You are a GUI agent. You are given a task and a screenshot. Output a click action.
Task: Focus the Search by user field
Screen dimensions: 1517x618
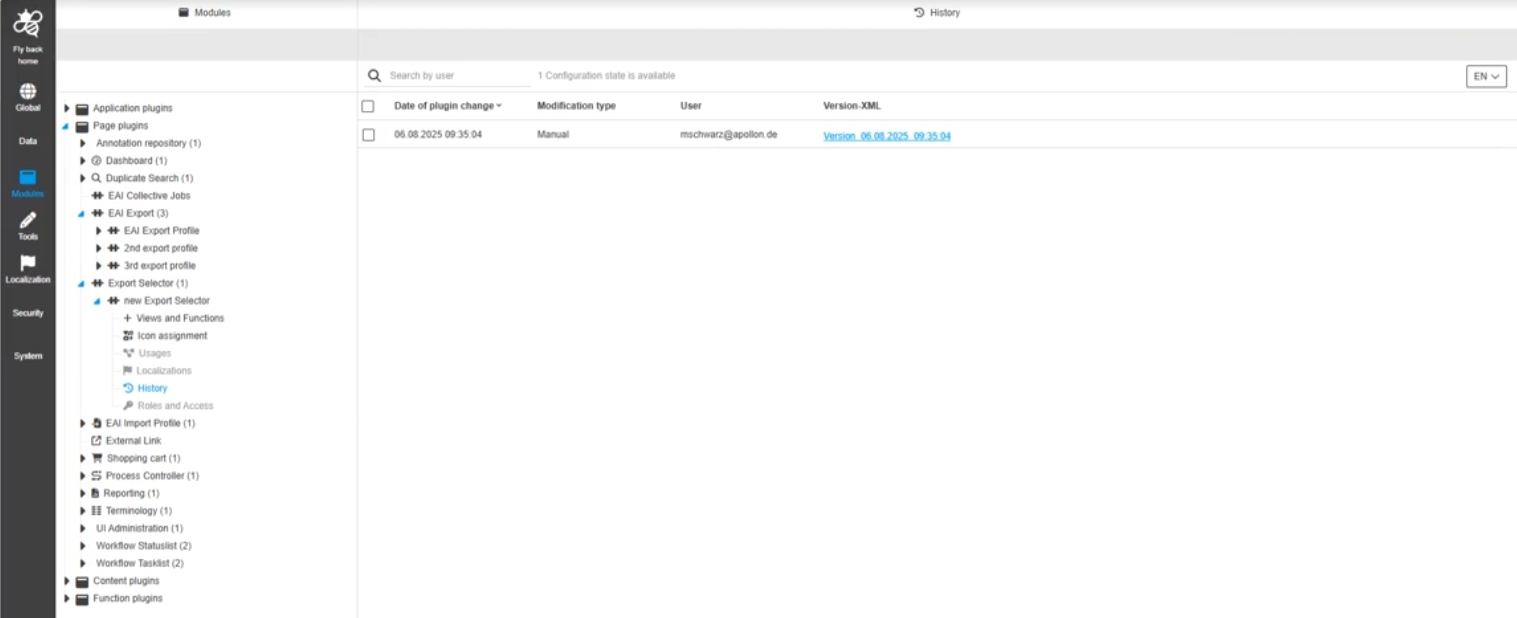coord(459,75)
